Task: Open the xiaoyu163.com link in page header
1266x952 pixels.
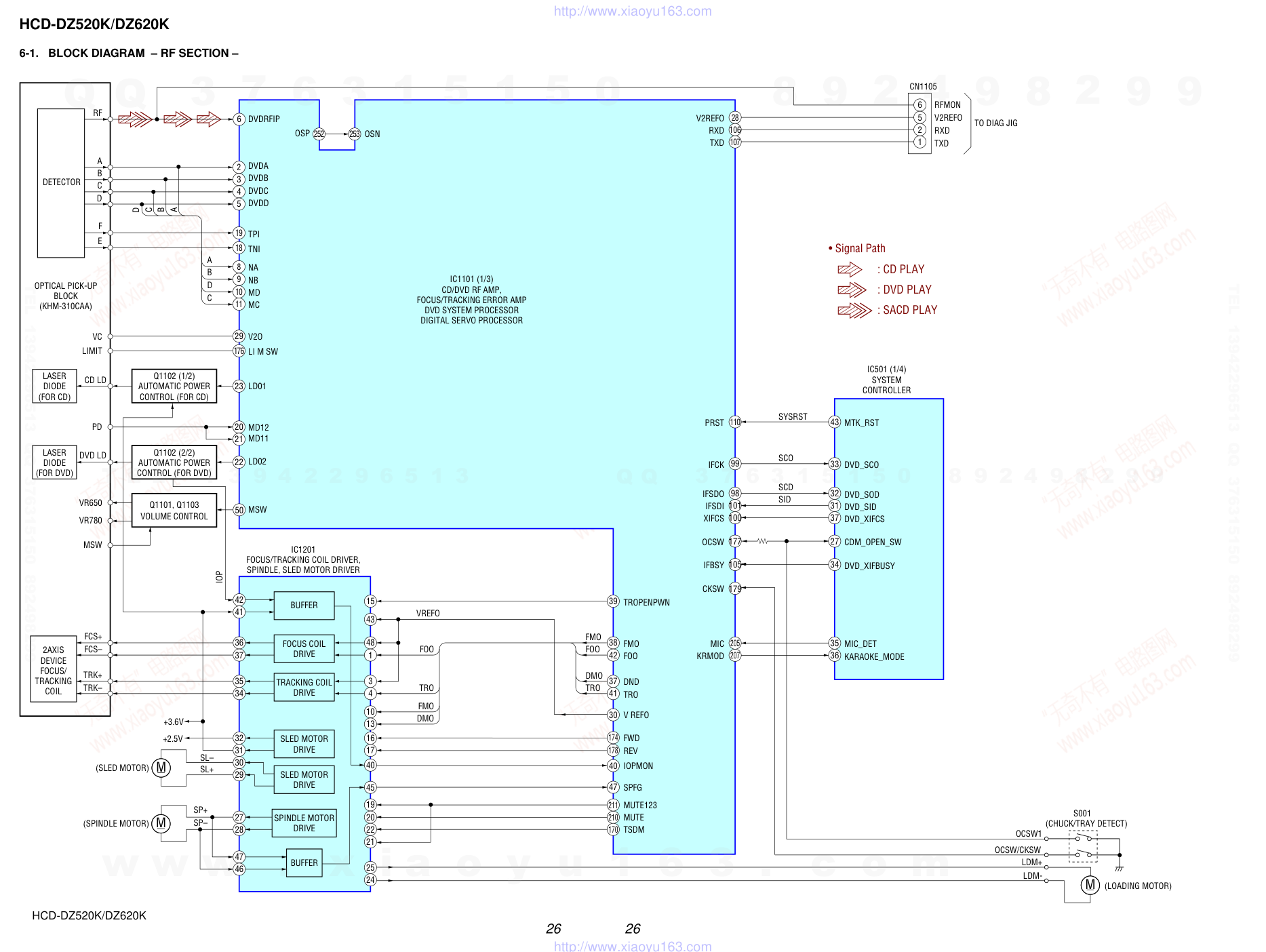Action: coord(633,11)
